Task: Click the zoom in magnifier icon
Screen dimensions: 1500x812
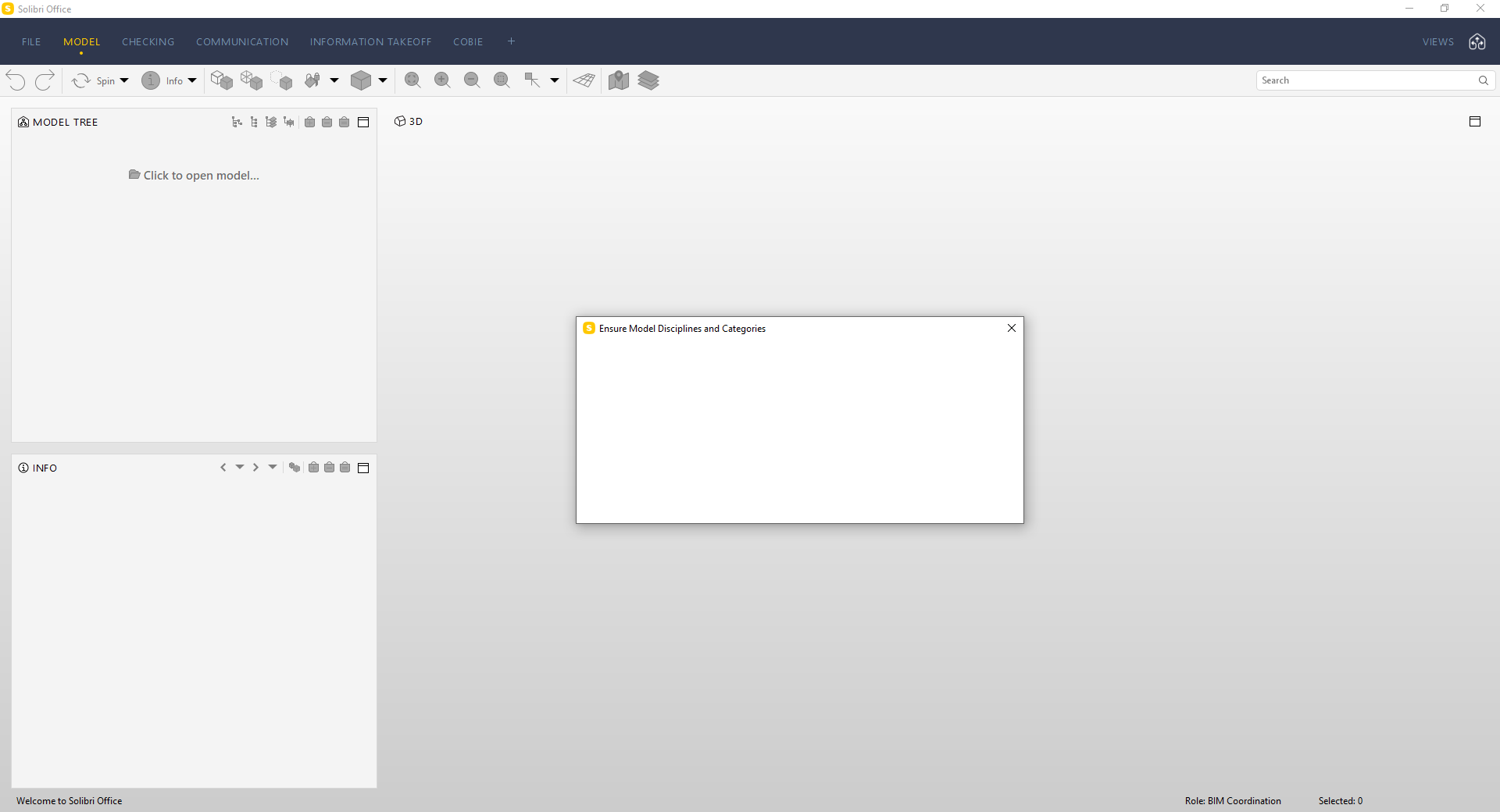Action: tap(442, 80)
